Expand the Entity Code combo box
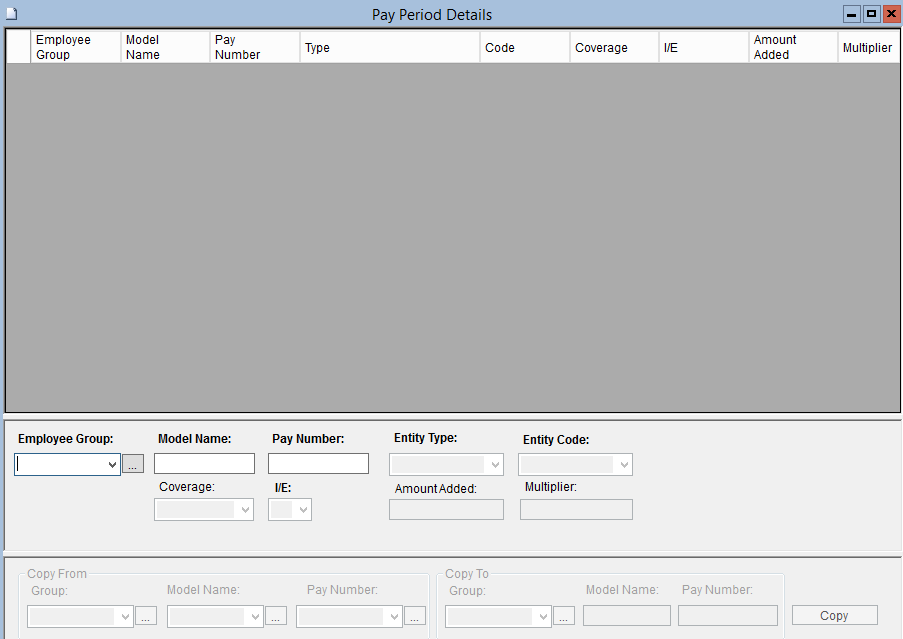The image size is (903, 639). (x=575, y=465)
